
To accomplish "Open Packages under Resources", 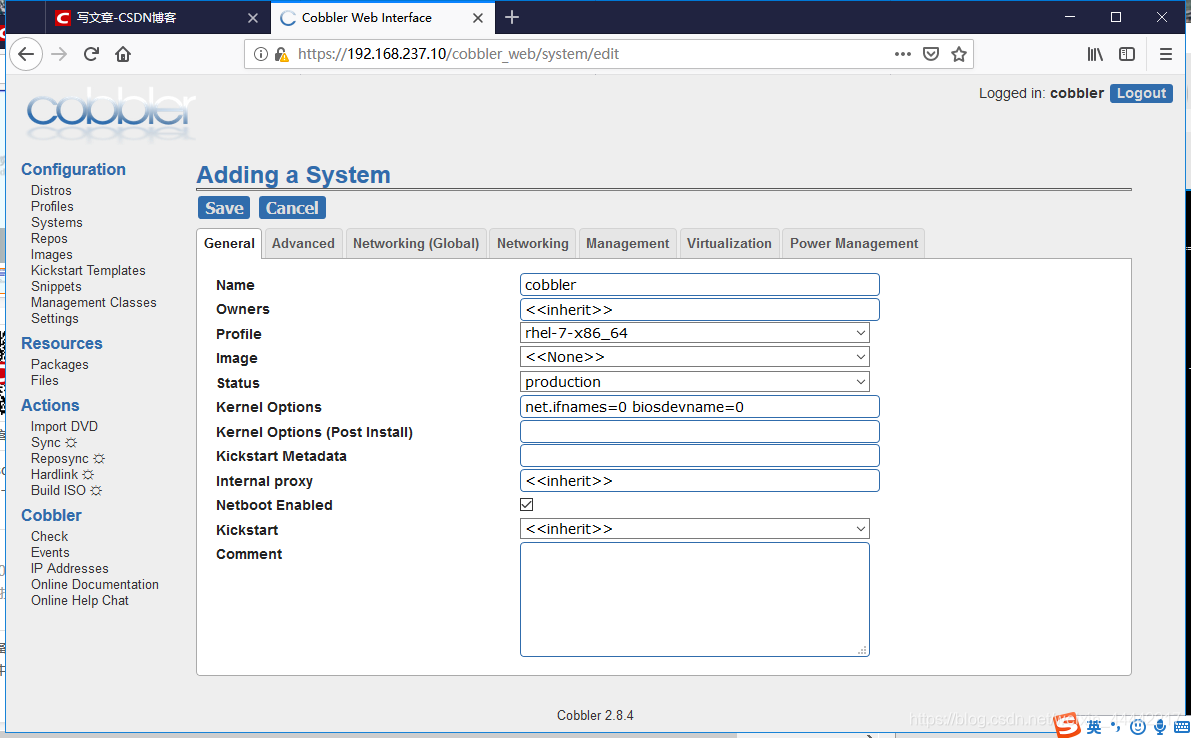I will tap(59, 364).
